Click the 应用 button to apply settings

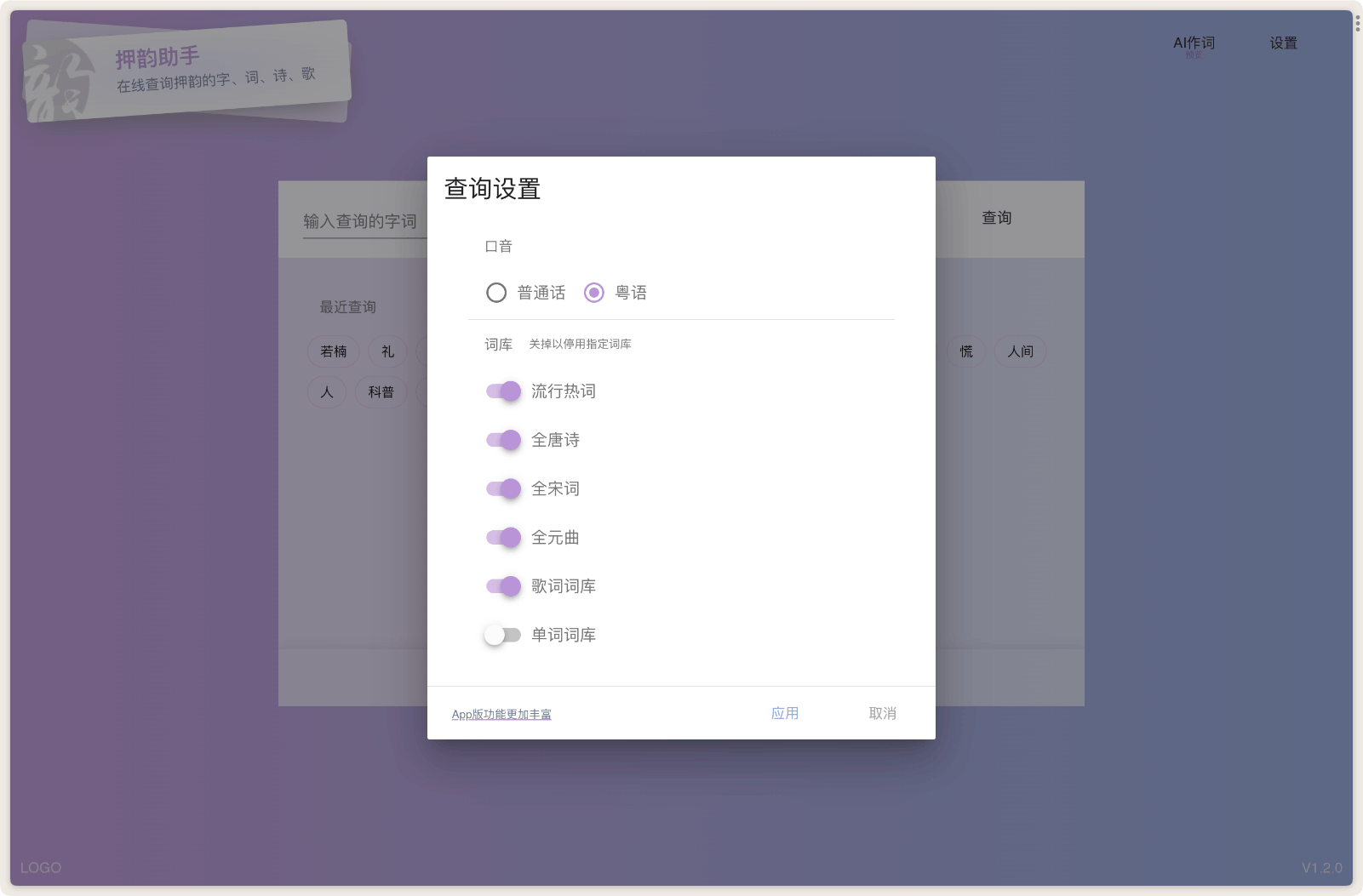784,713
